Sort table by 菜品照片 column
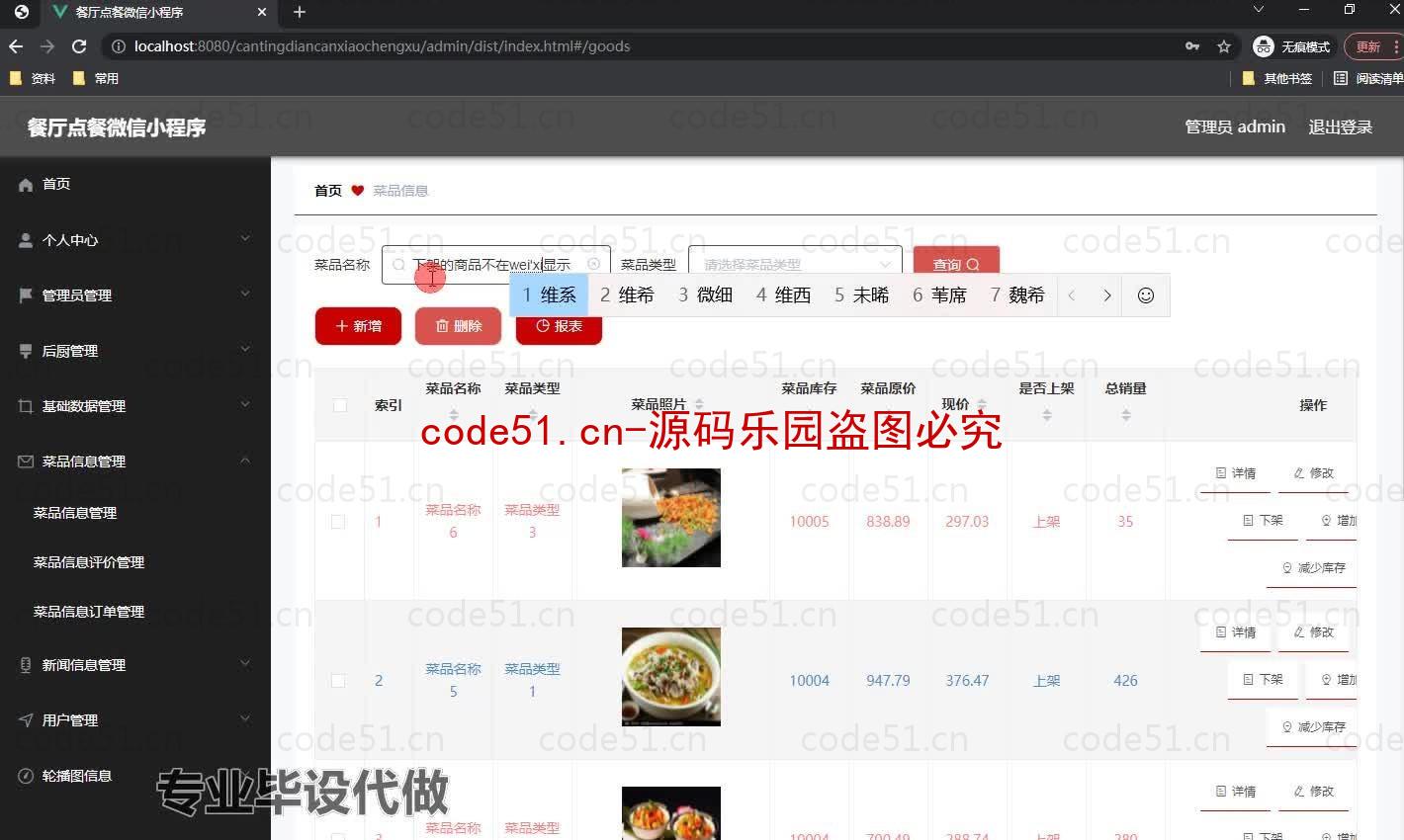Image resolution: width=1404 pixels, height=840 pixels. (x=699, y=405)
